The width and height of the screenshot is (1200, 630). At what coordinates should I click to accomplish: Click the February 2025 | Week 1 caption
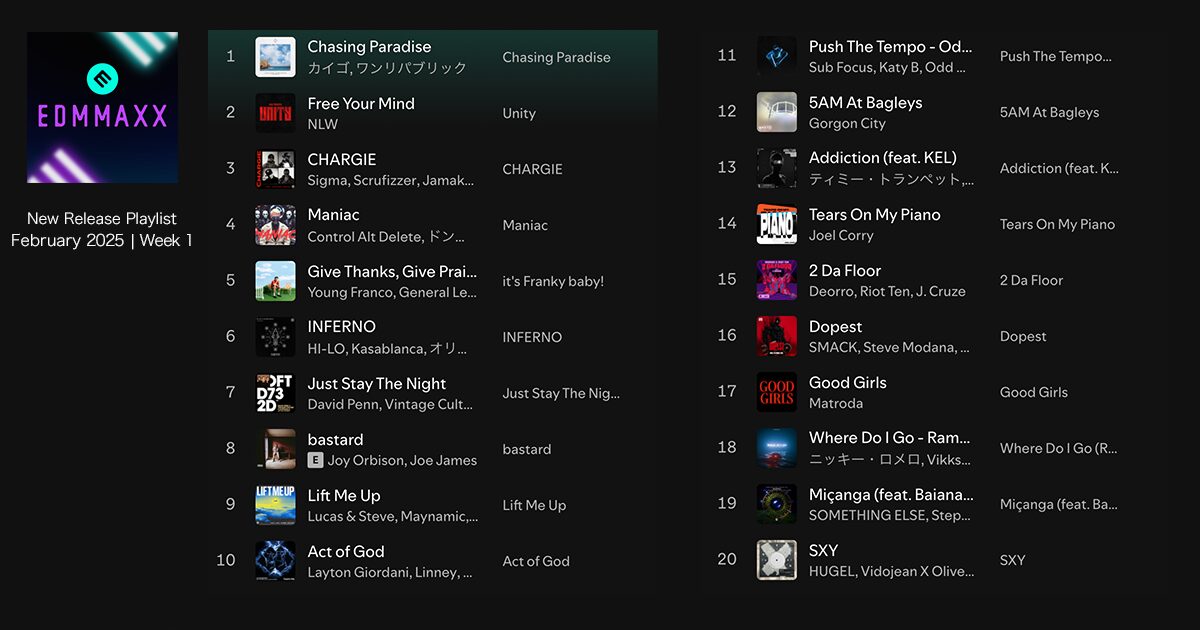pyautogui.click(x=102, y=241)
